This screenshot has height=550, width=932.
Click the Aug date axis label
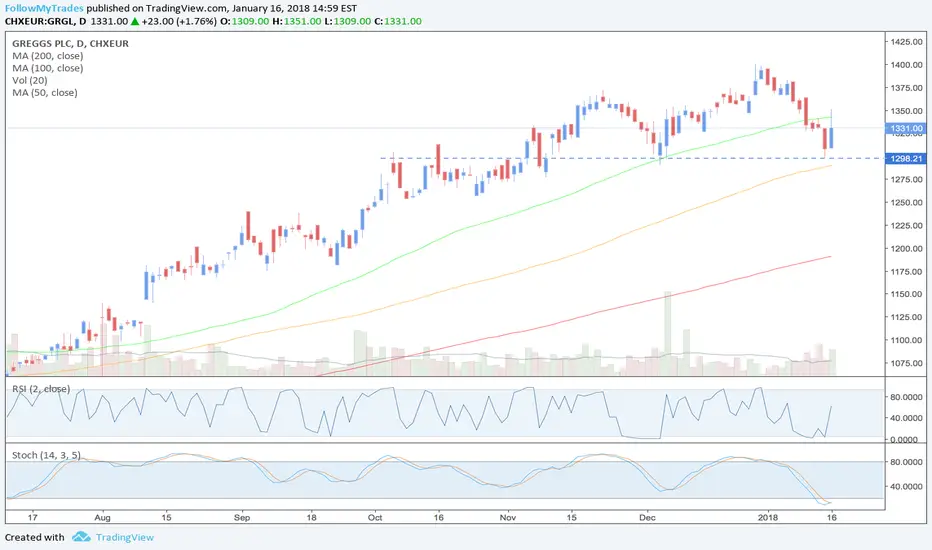click(102, 517)
